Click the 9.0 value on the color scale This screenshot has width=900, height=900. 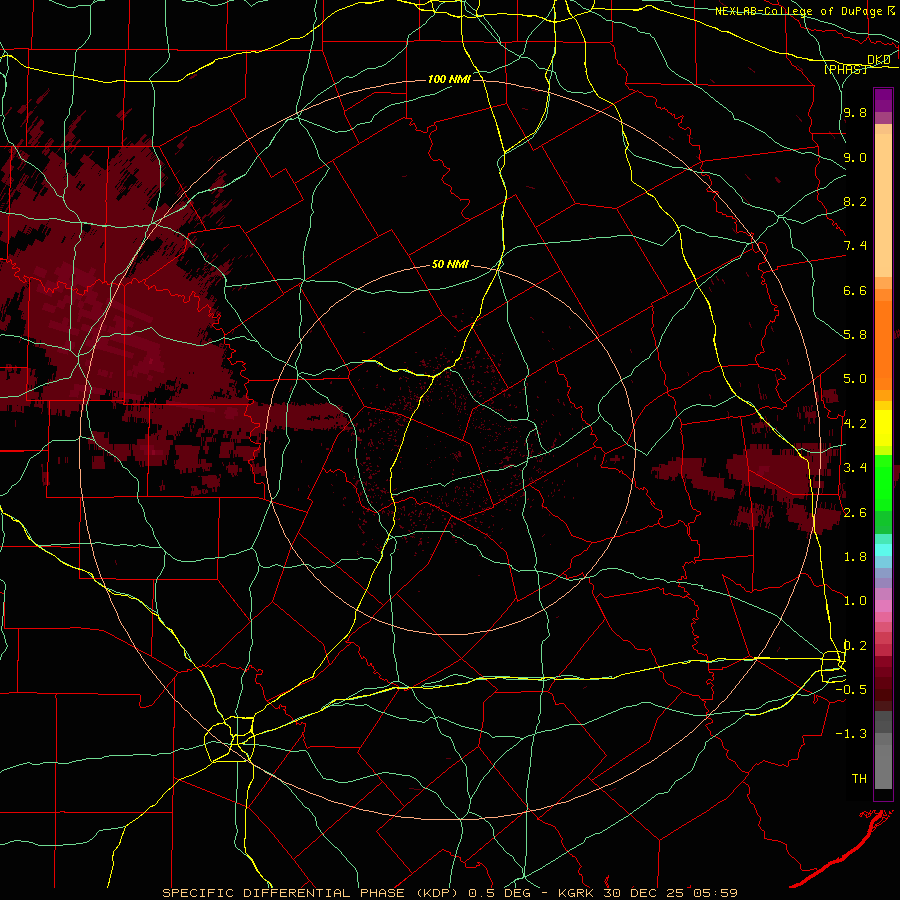coord(855,157)
